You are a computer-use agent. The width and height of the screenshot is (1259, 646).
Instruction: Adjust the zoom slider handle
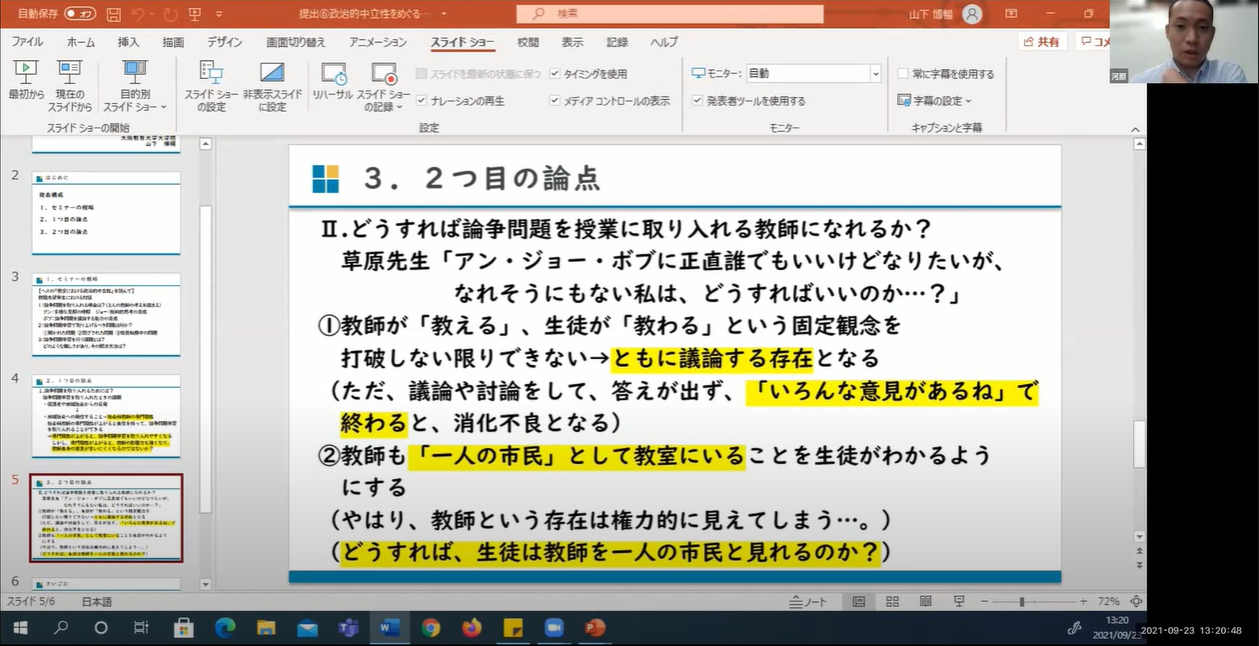[1021, 602]
